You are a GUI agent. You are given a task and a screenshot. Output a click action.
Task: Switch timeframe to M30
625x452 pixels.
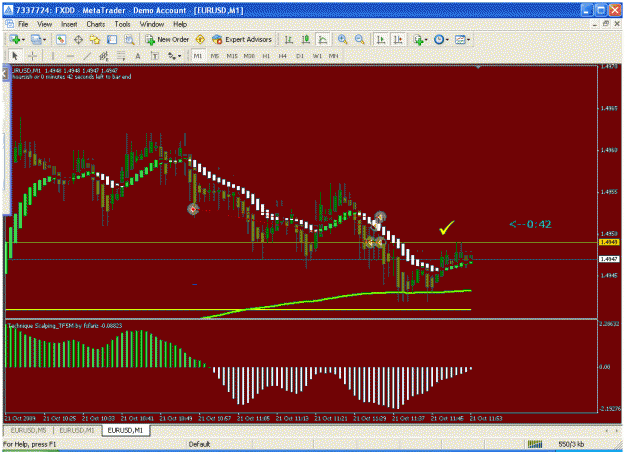[249, 56]
